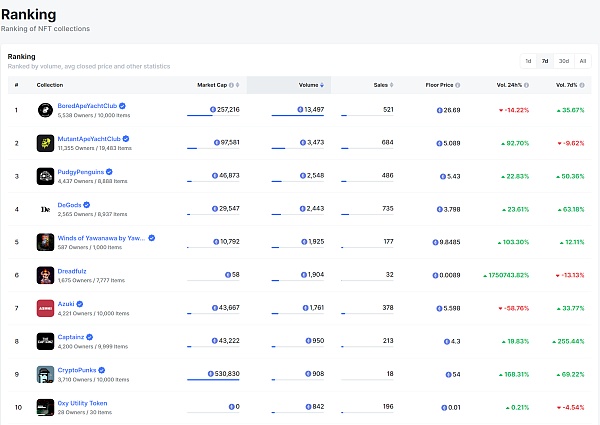The height and width of the screenshot is (425, 600).
Task: Click the DeGods collection logo
Action: tap(45, 208)
